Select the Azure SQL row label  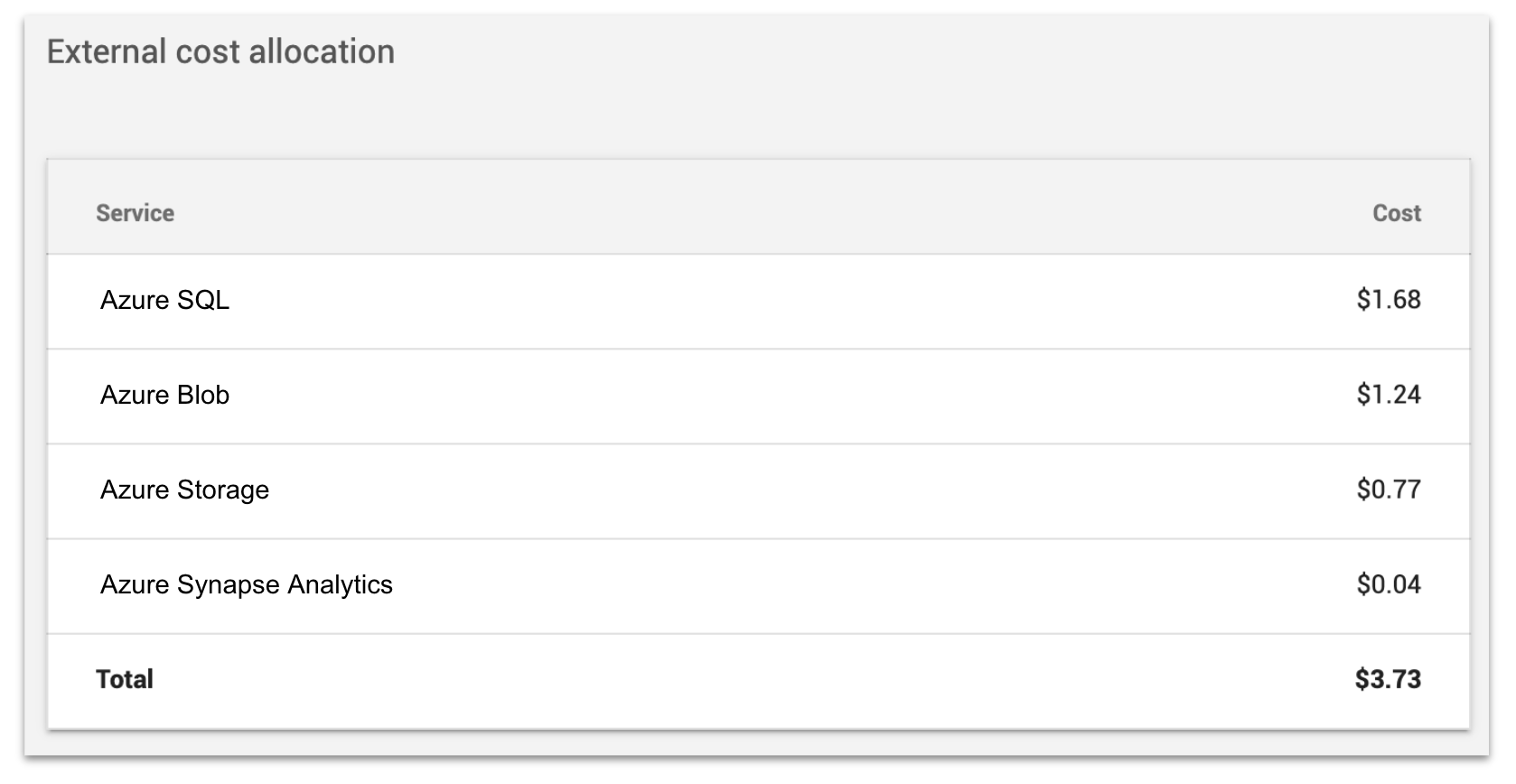click(x=164, y=300)
